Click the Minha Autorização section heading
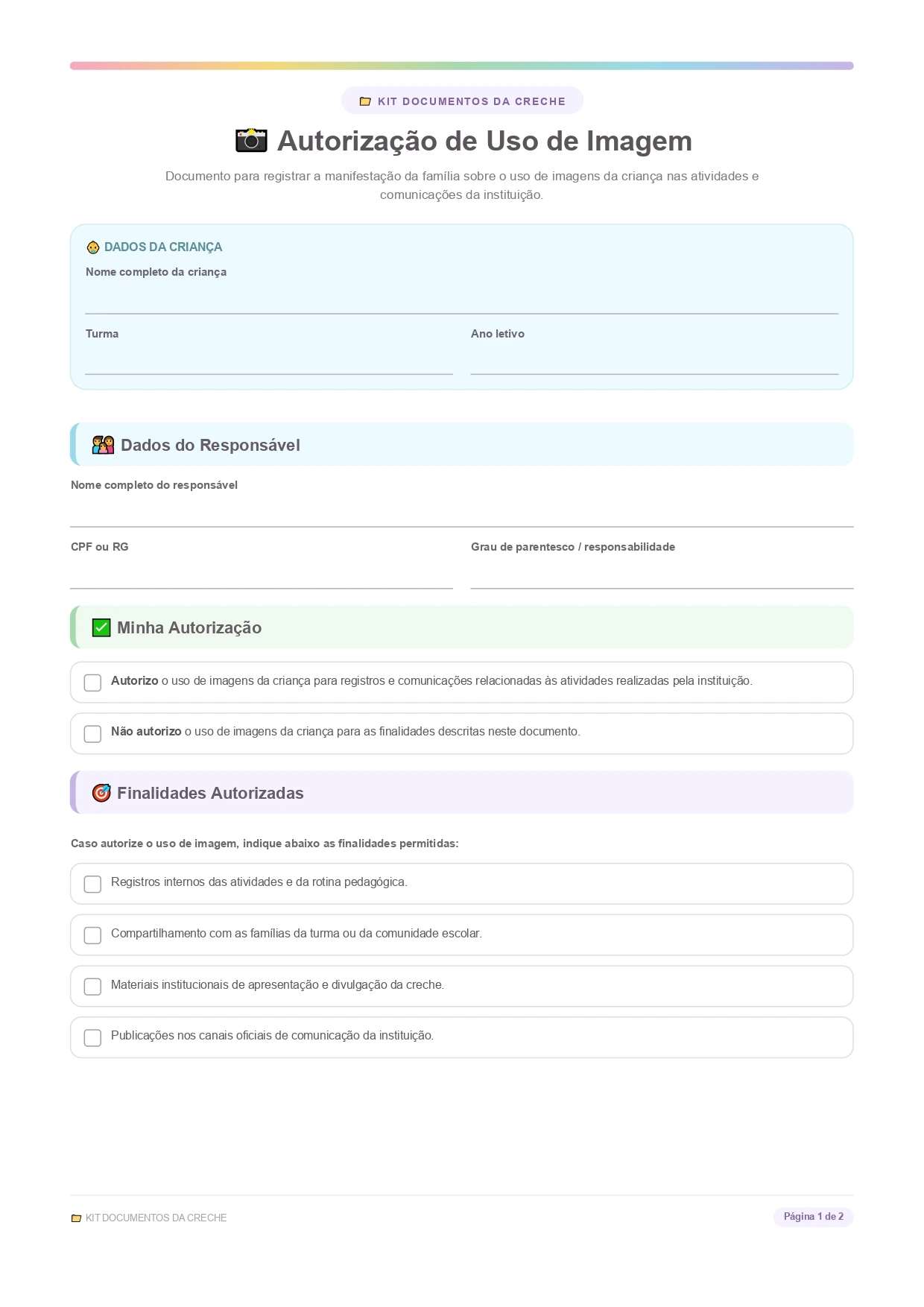This screenshot has height=1307, width=924. (x=189, y=627)
